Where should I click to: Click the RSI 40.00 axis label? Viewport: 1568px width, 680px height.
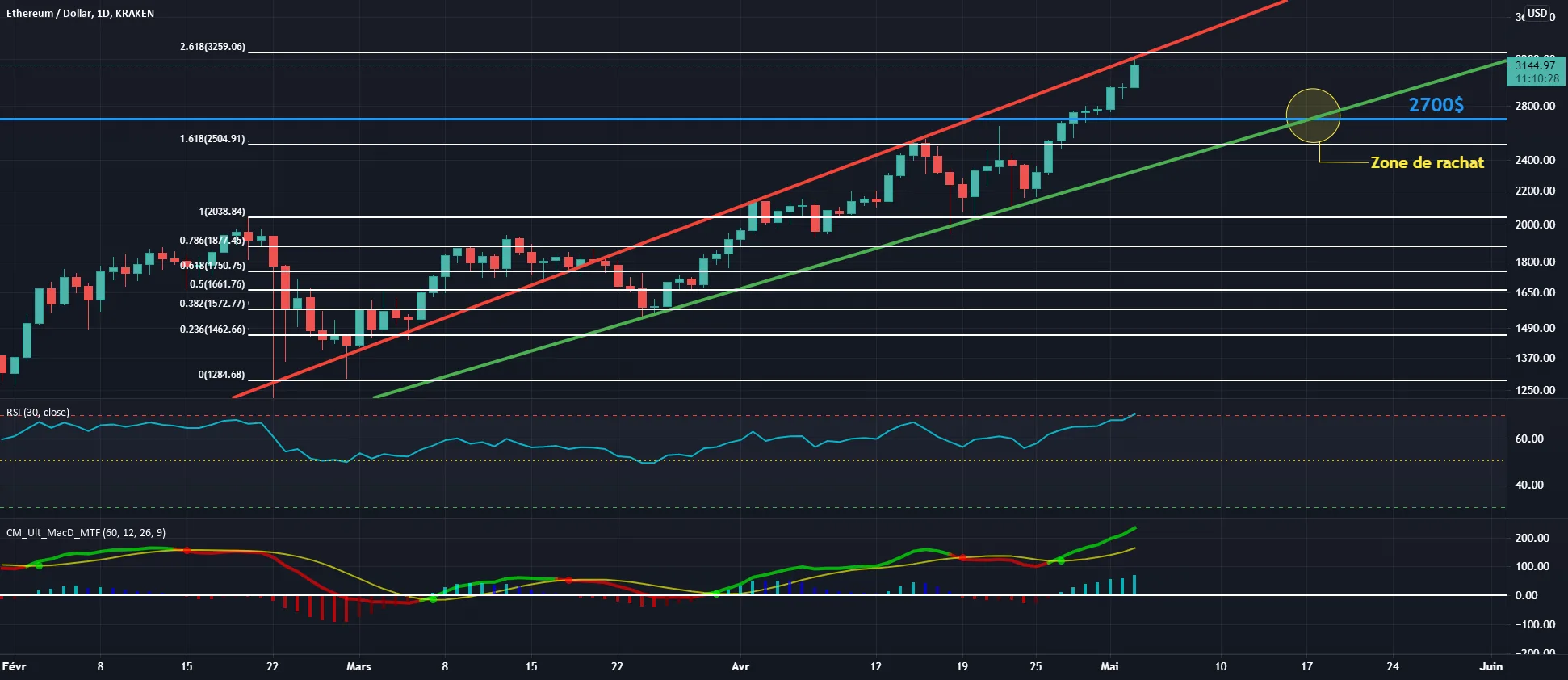1529,485
